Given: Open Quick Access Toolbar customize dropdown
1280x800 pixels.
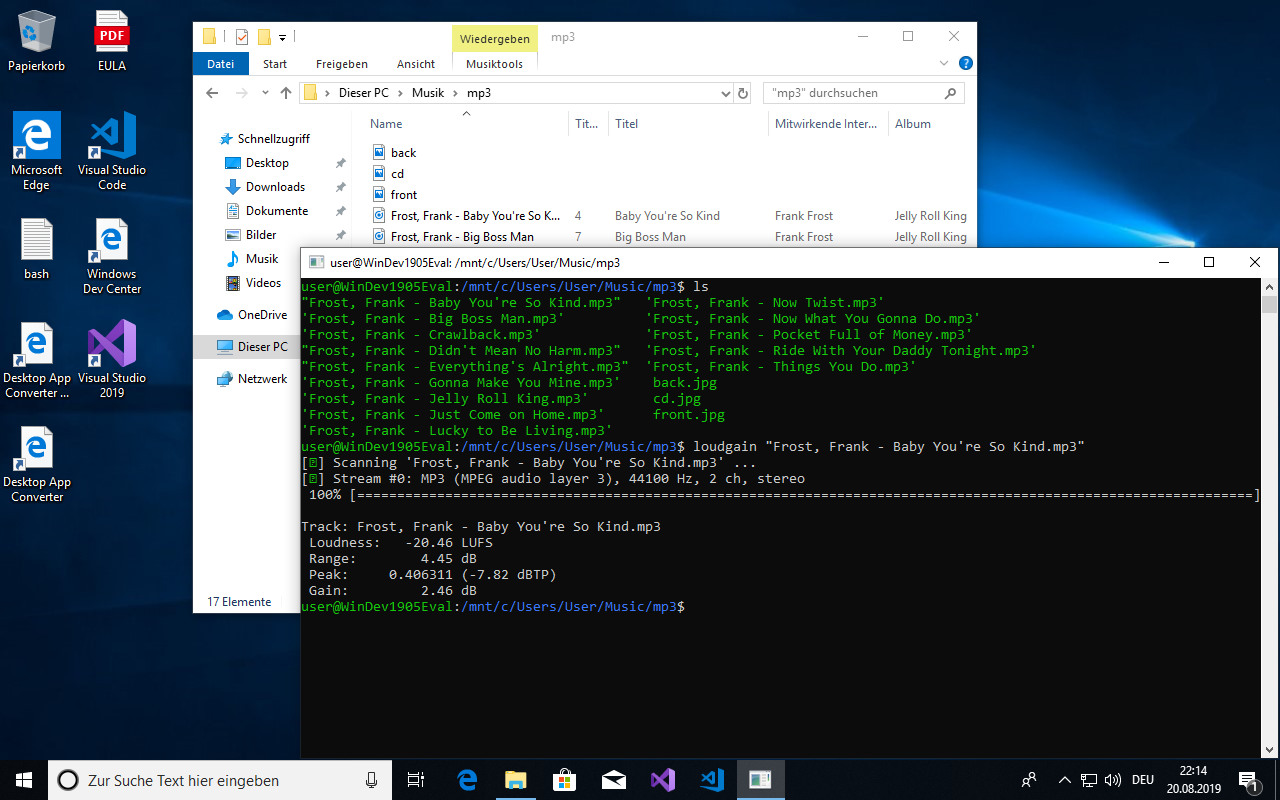Looking at the screenshot, I should click(x=283, y=38).
